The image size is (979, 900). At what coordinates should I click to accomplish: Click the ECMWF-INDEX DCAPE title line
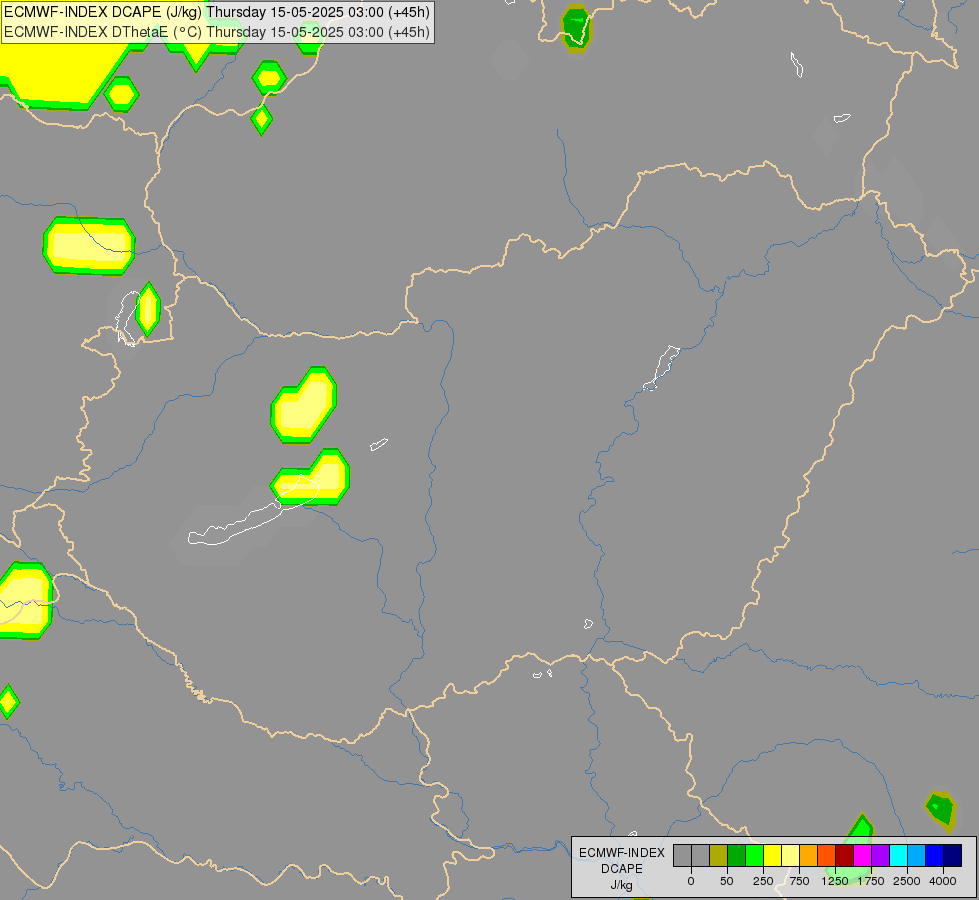(217, 12)
